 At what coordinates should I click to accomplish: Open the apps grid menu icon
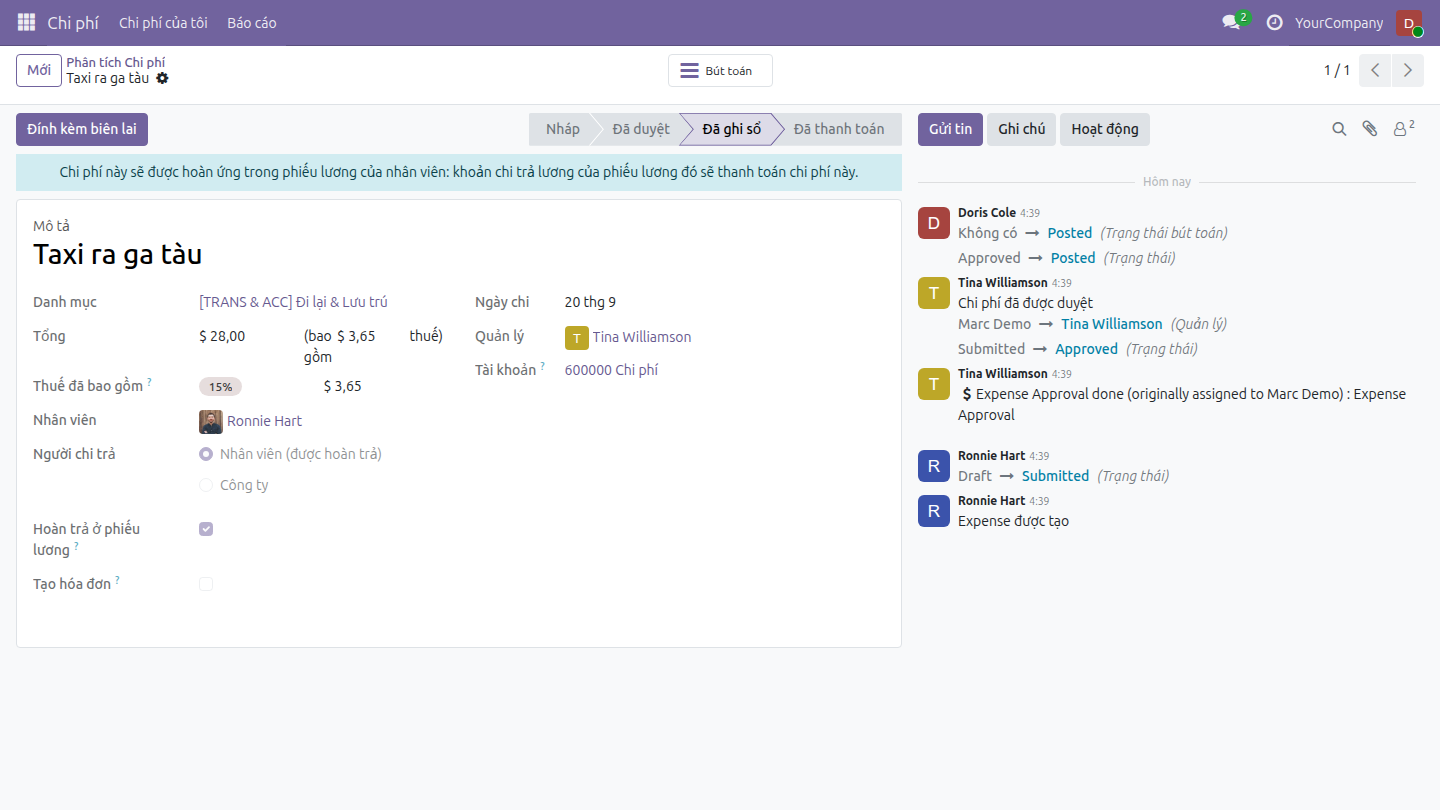click(26, 22)
